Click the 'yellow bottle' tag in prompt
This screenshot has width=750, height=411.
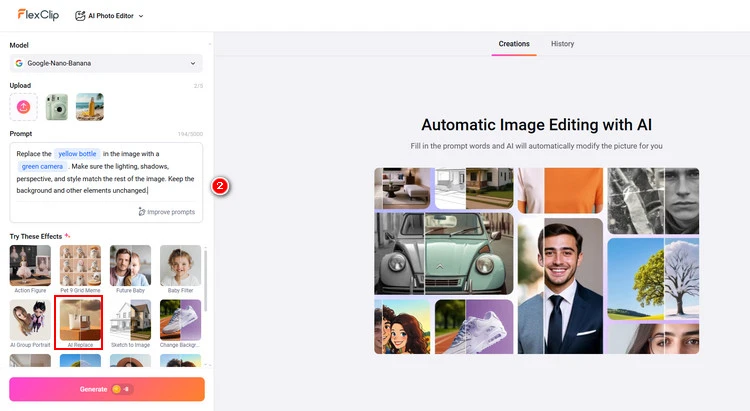[77, 154]
